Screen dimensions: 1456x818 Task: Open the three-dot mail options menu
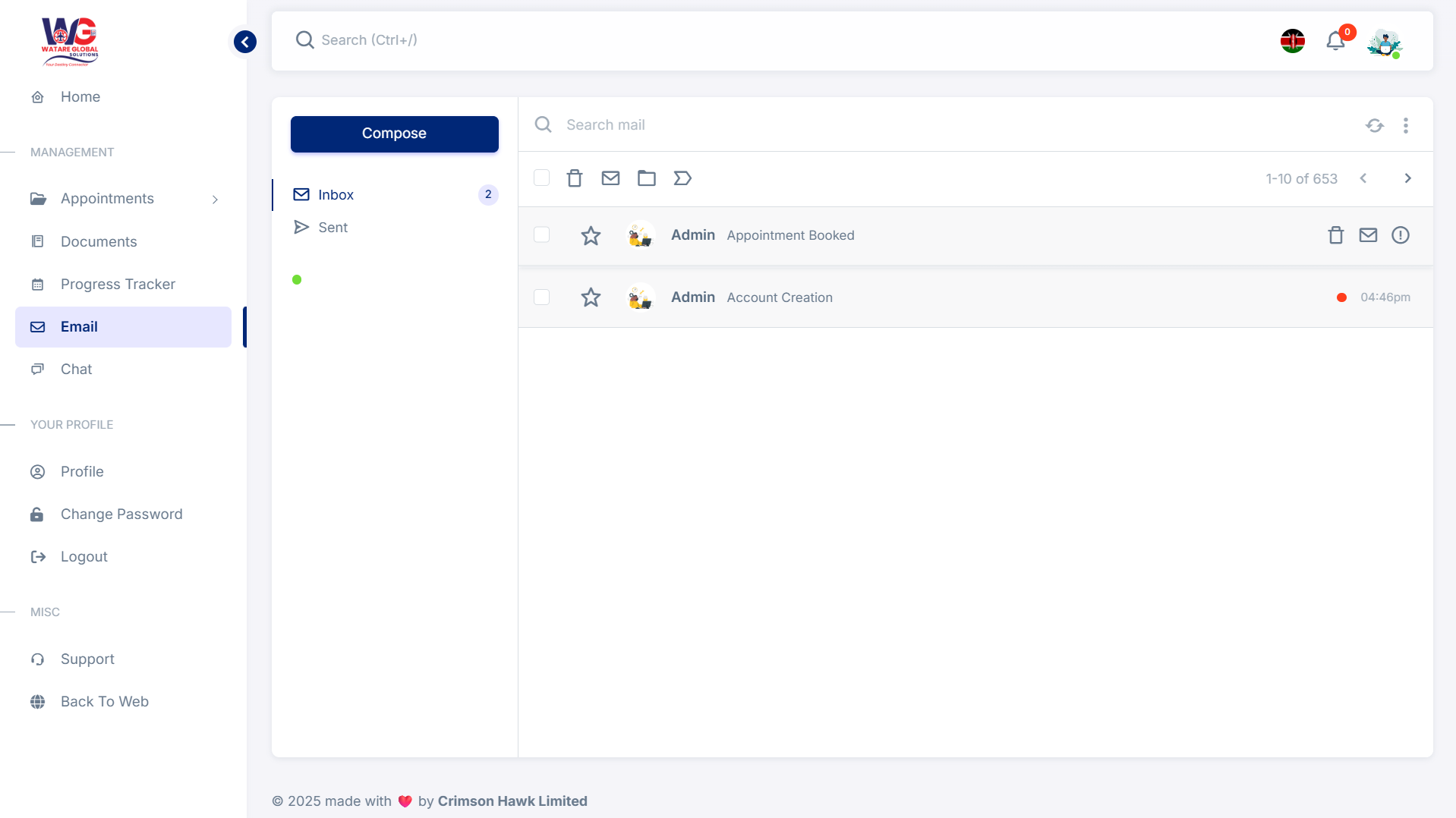(x=1405, y=125)
